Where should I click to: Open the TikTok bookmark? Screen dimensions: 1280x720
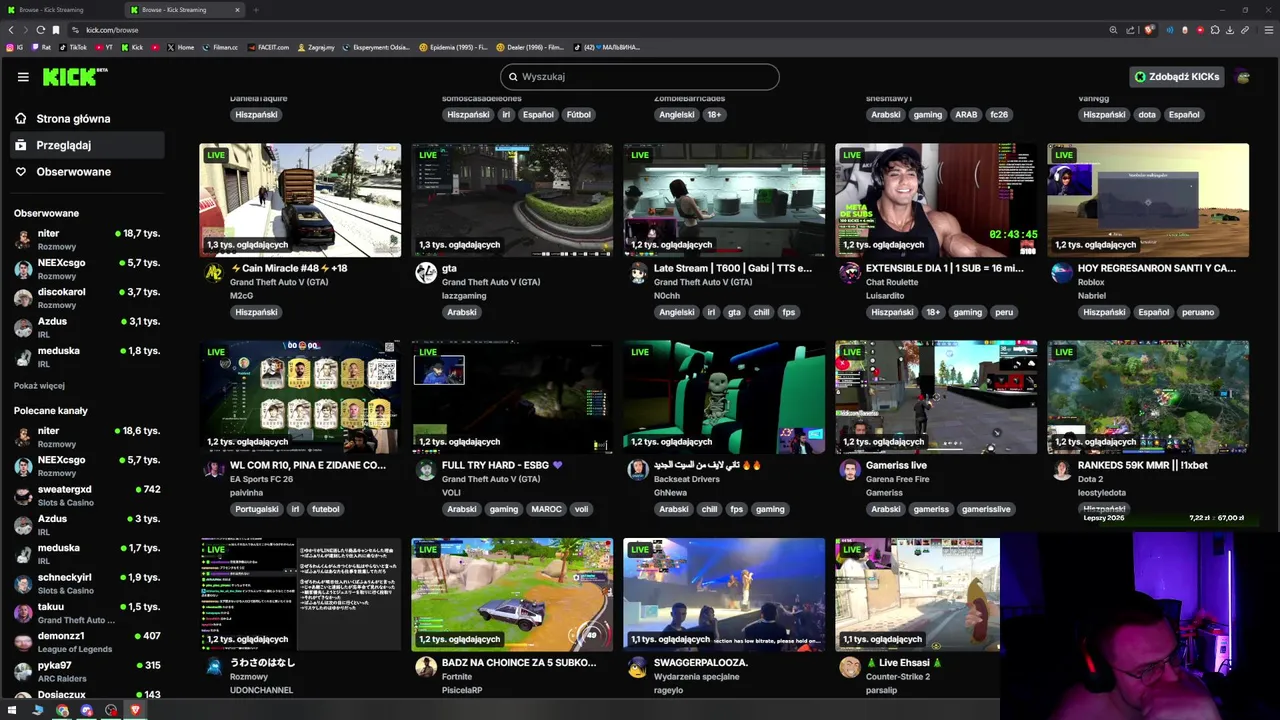tap(74, 47)
